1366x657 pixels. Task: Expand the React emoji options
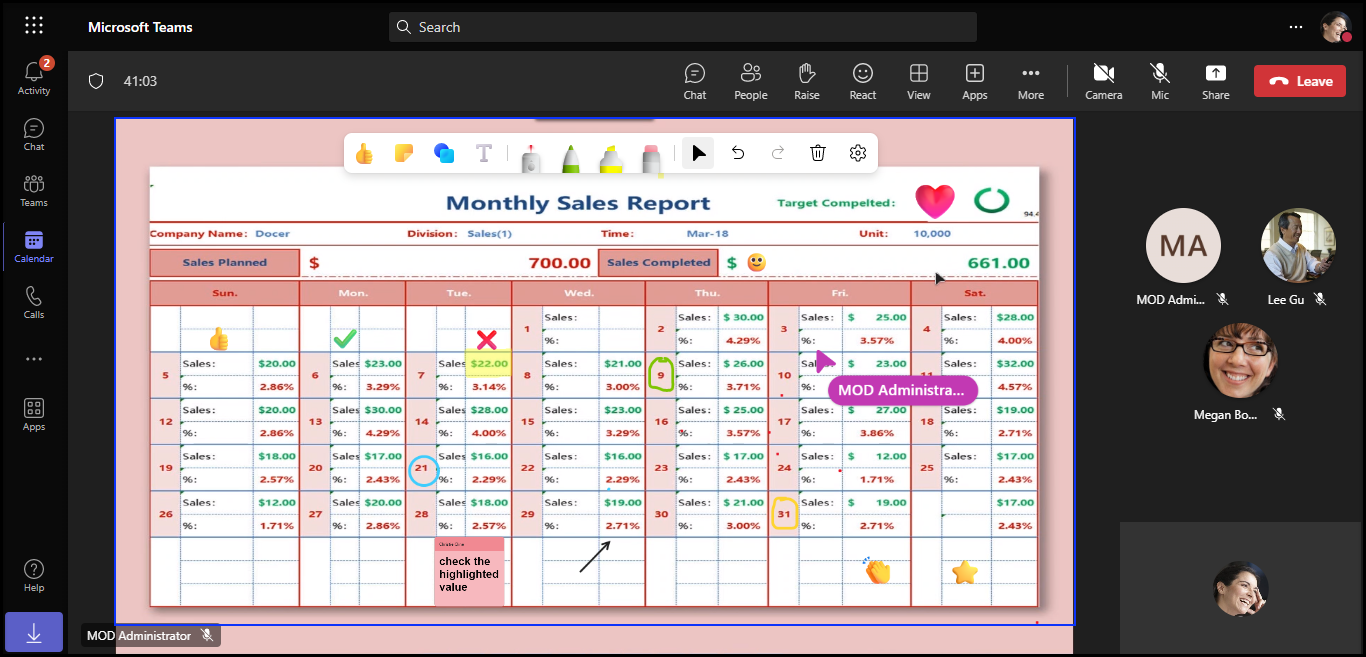click(x=862, y=81)
